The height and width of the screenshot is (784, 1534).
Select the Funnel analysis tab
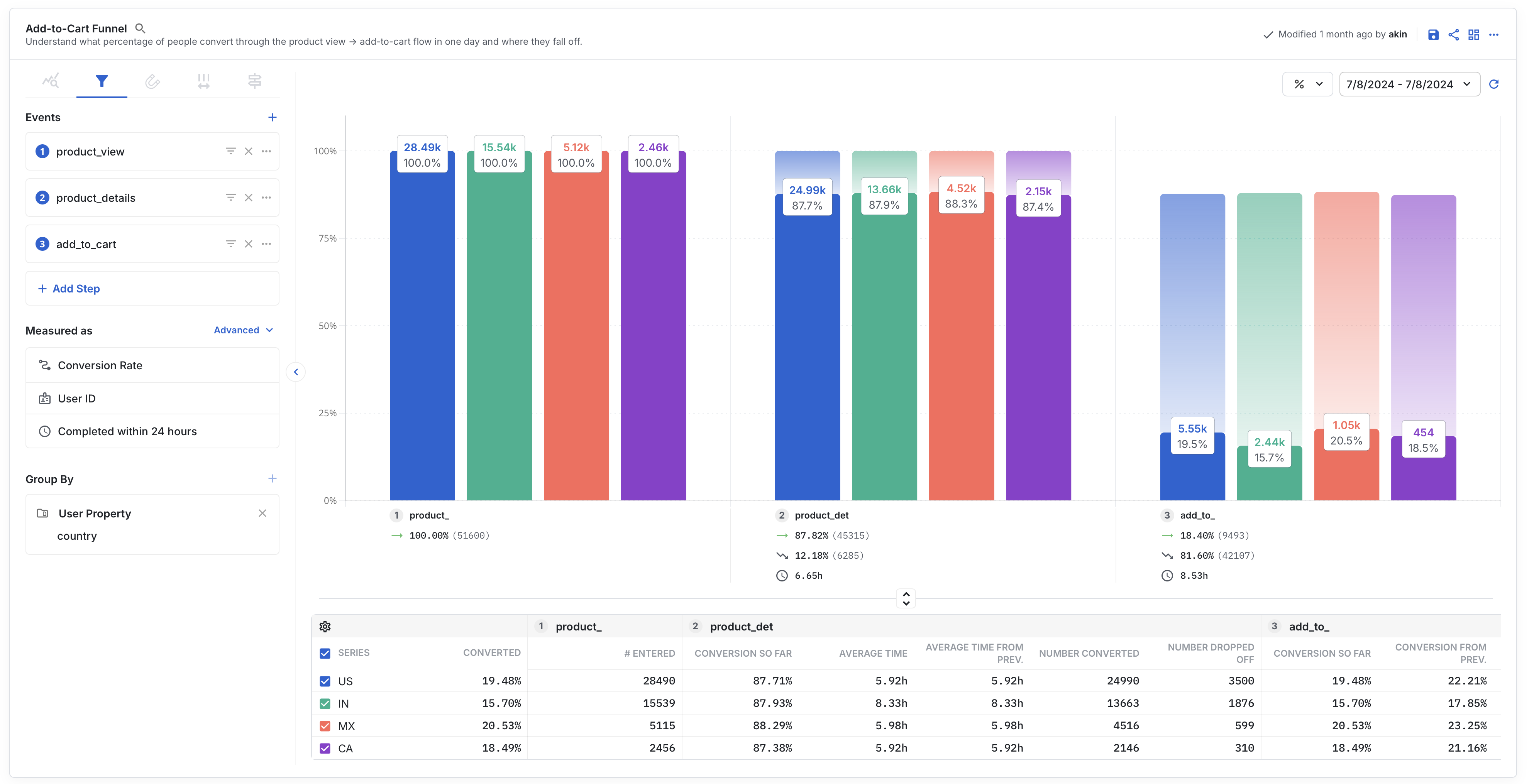102,80
